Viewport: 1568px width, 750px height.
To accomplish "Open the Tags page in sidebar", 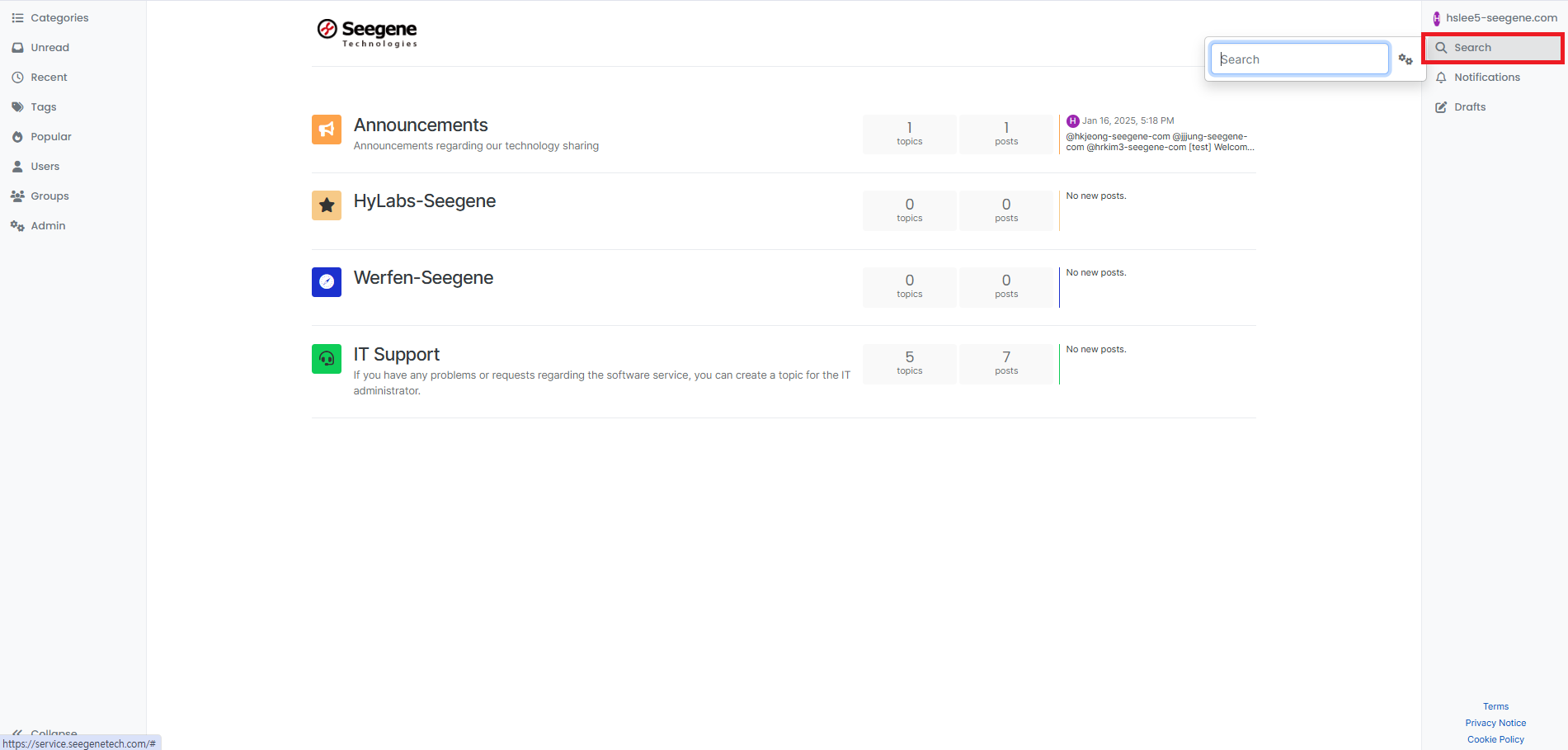I will pyautogui.click(x=43, y=107).
